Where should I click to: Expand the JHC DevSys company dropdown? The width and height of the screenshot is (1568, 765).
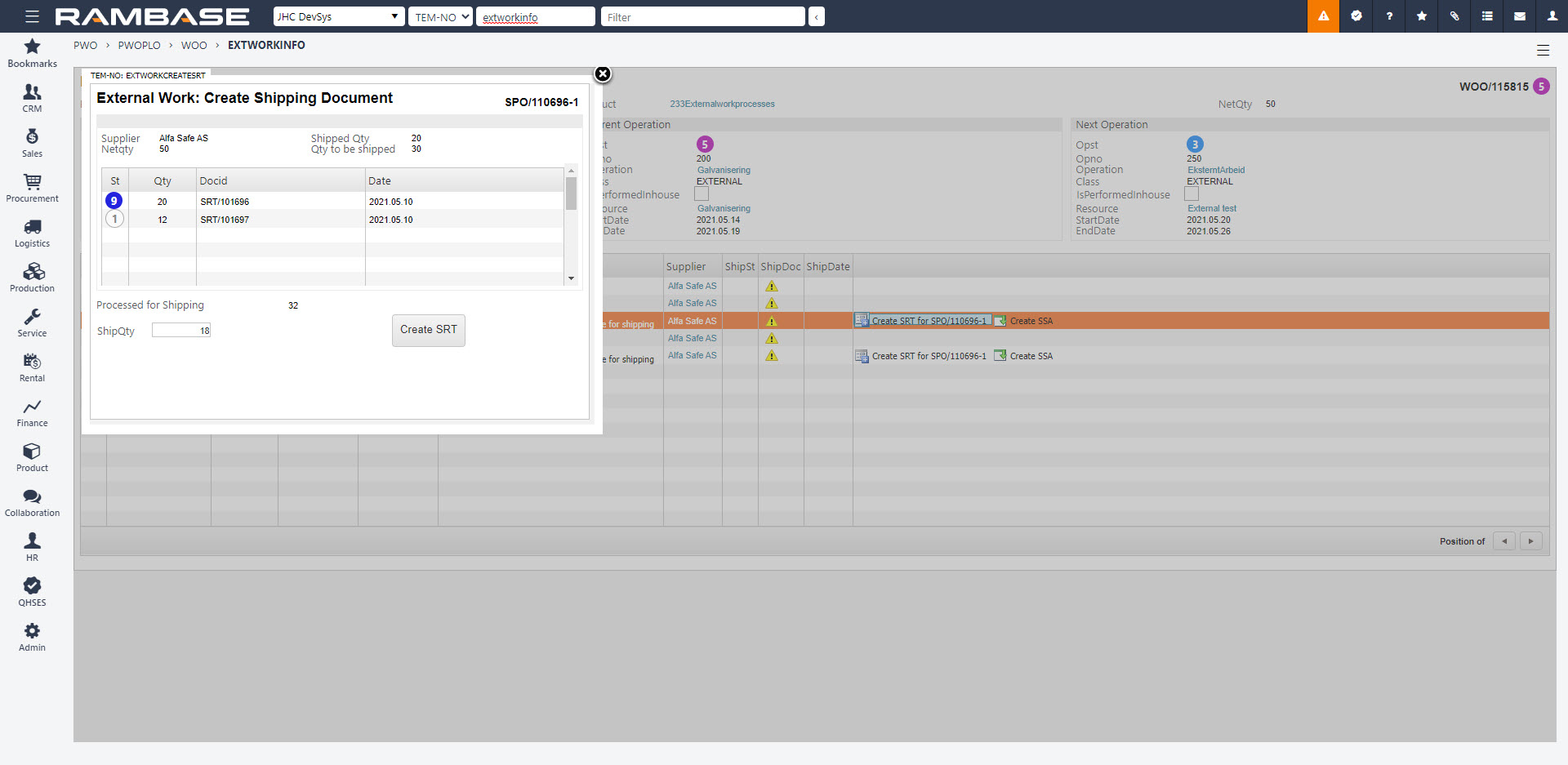[338, 16]
